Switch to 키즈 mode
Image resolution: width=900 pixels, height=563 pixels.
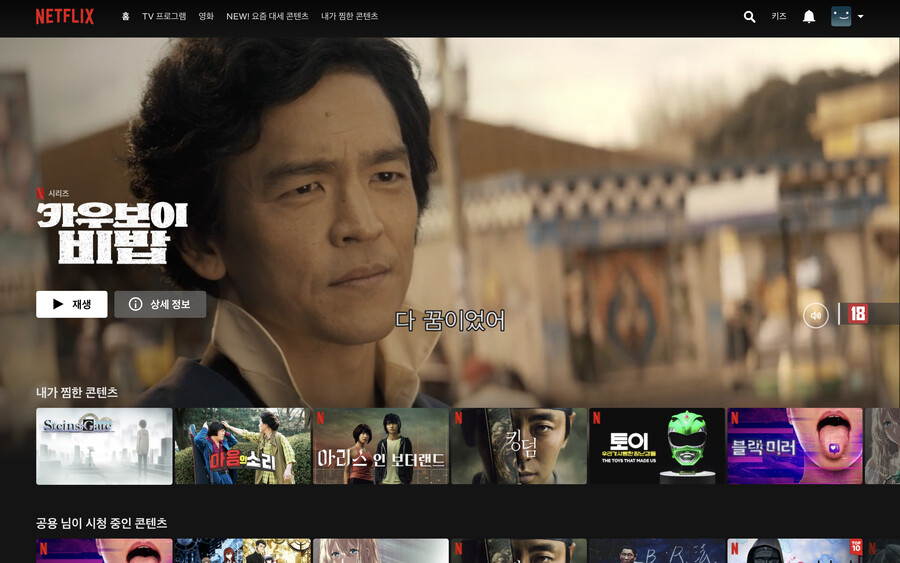point(778,16)
